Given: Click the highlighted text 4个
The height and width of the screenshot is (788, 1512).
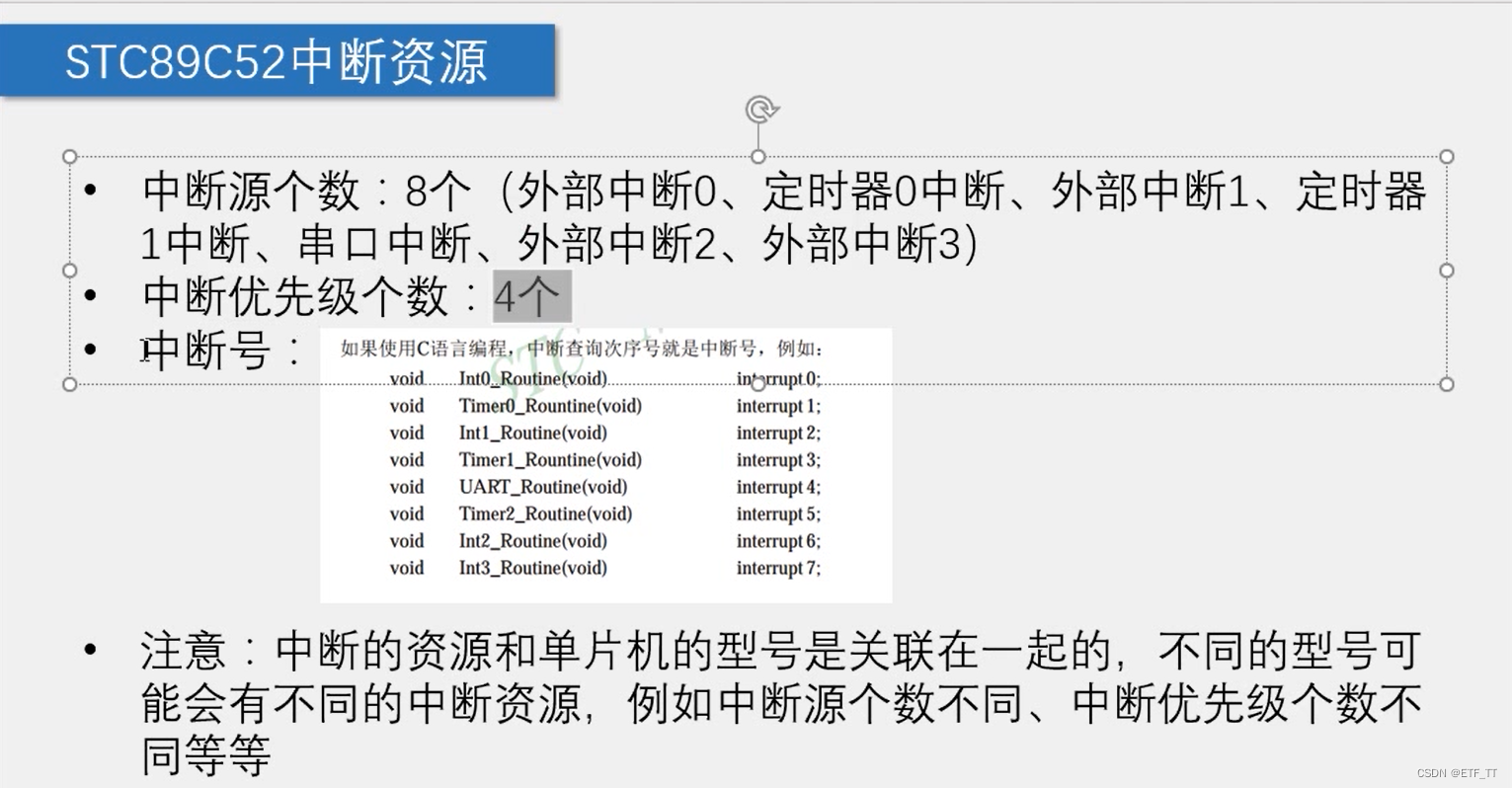Looking at the screenshot, I should tap(531, 296).
